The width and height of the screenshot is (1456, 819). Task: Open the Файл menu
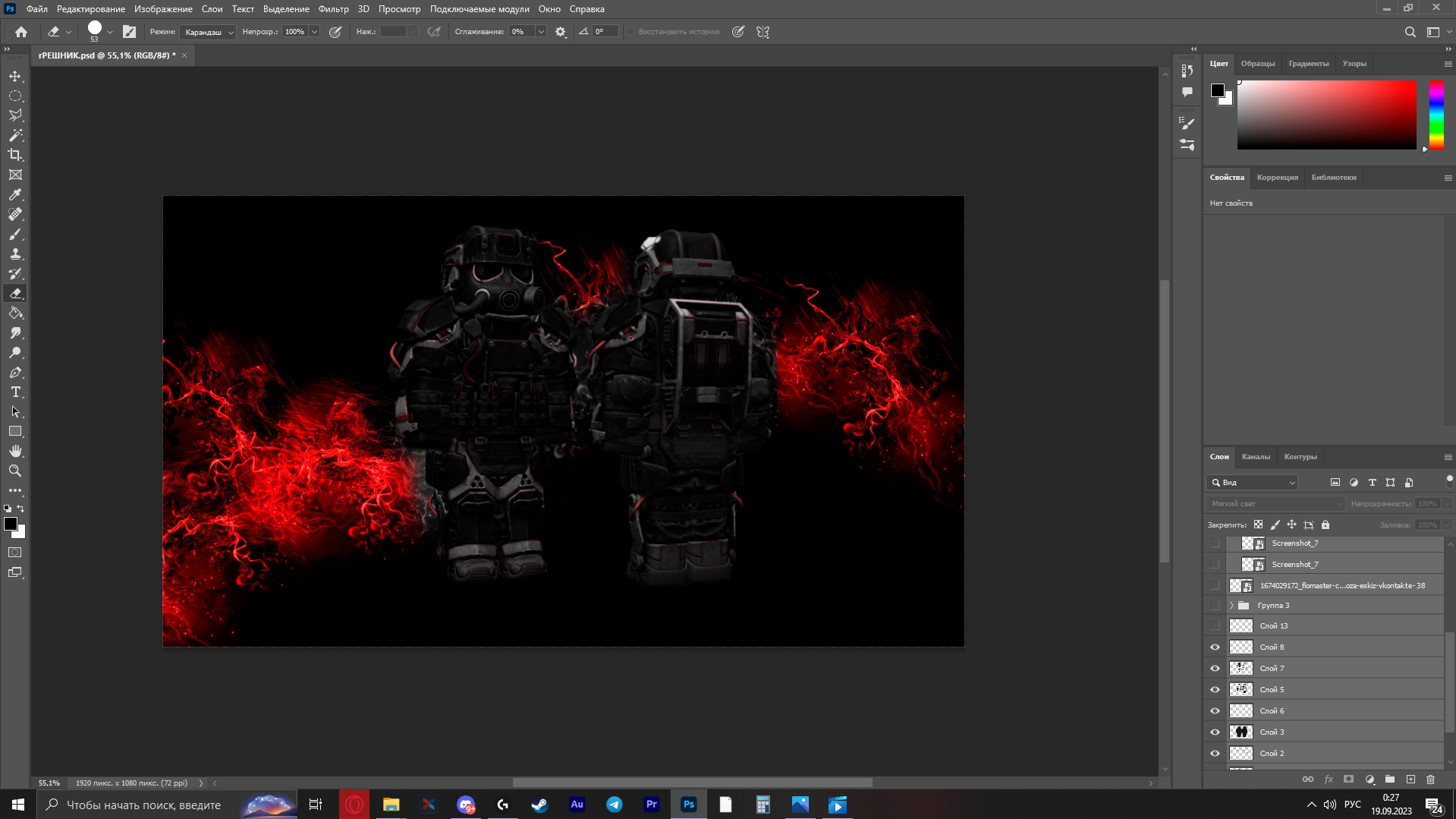pyautogui.click(x=36, y=9)
